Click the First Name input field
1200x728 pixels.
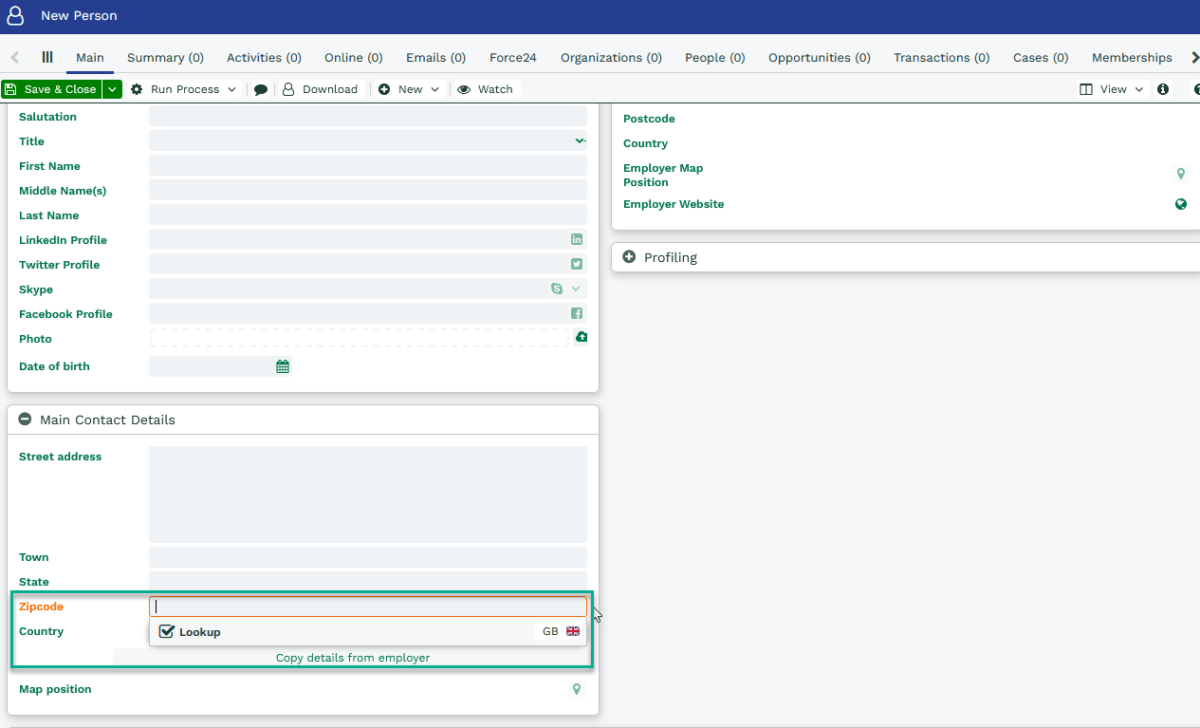pyautogui.click(x=367, y=166)
